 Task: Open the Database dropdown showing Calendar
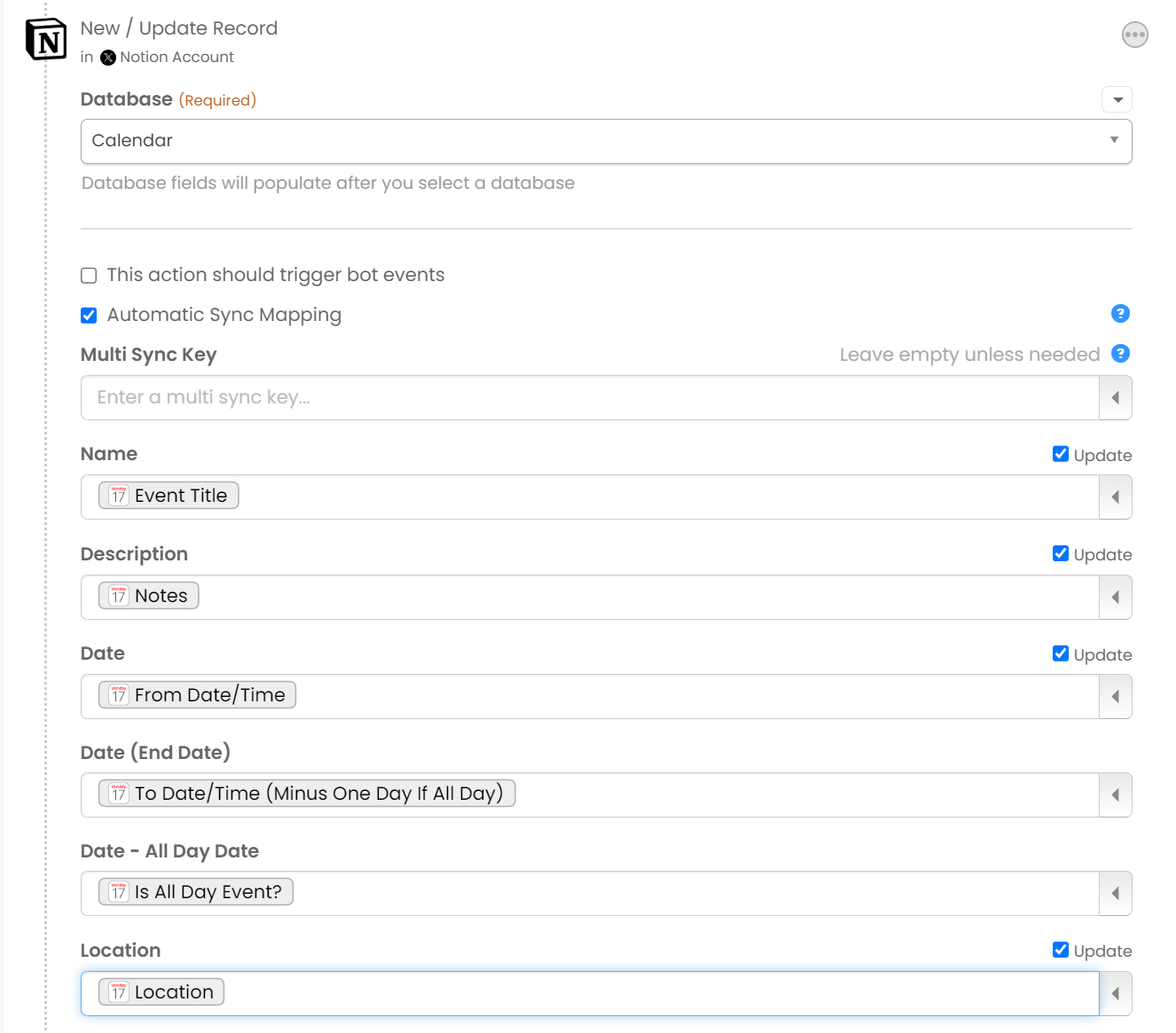click(606, 141)
